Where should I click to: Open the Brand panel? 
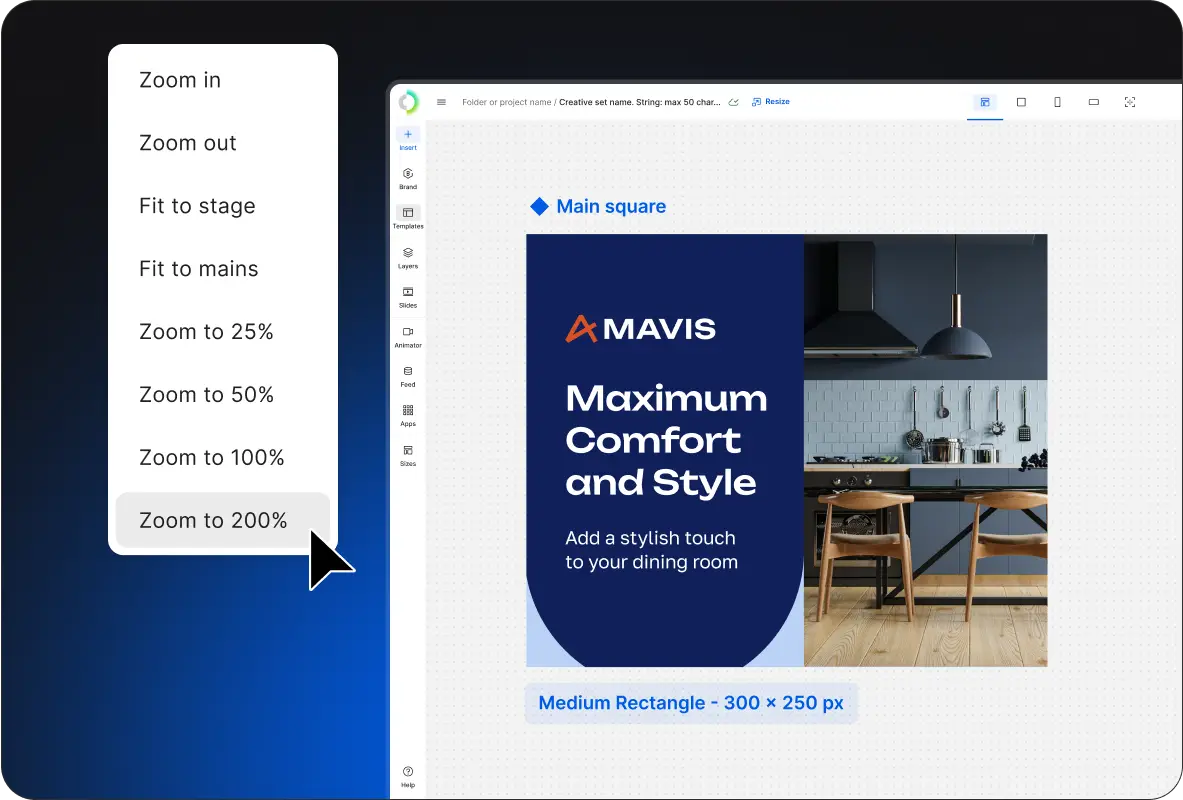408,179
